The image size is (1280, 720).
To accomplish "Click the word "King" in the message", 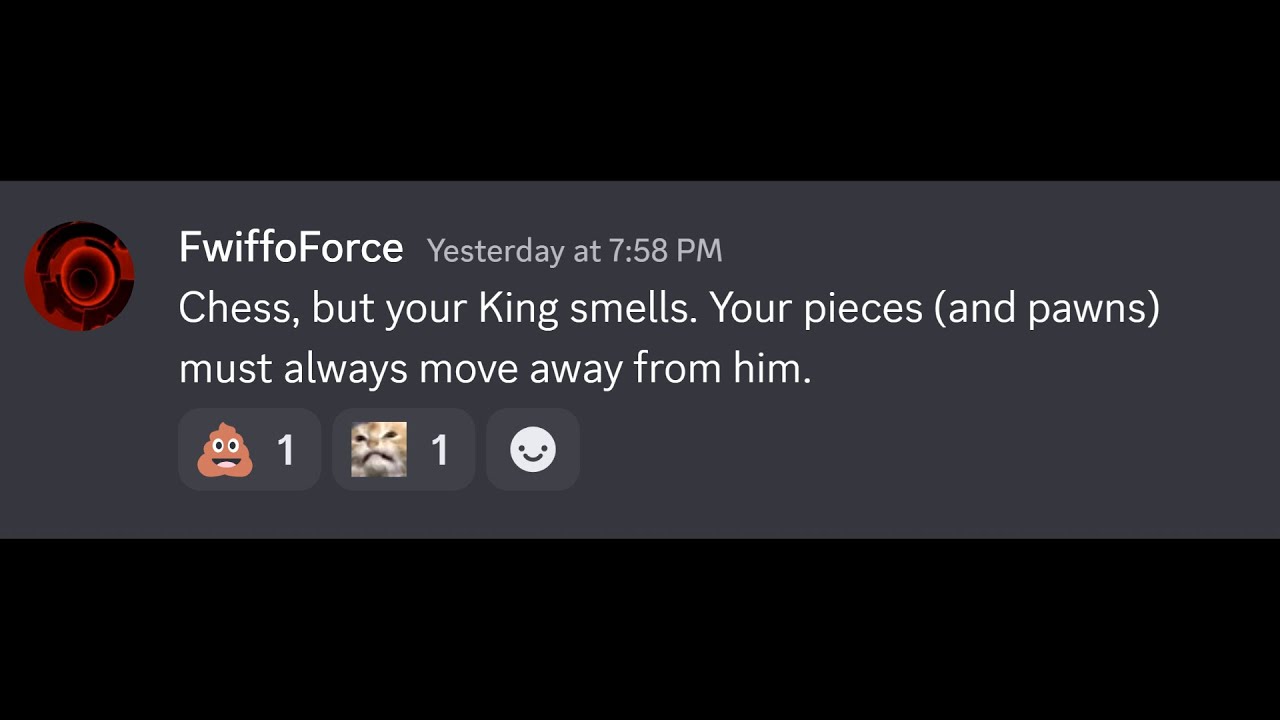I will [x=518, y=308].
